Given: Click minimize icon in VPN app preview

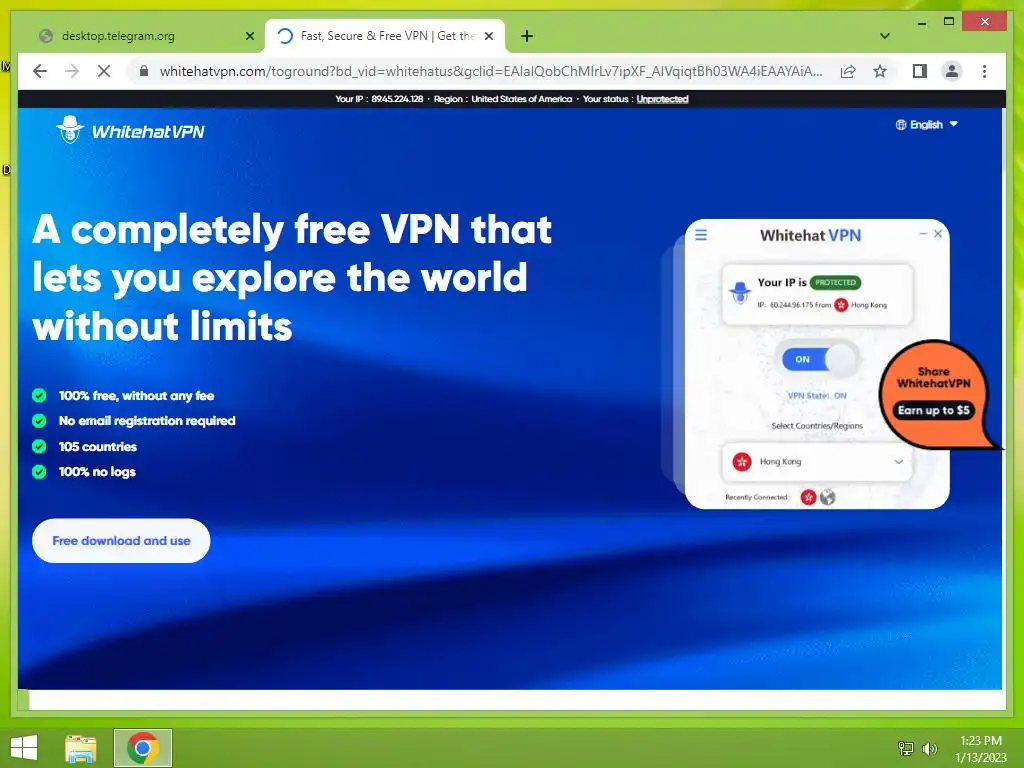Looking at the screenshot, I should point(923,233).
